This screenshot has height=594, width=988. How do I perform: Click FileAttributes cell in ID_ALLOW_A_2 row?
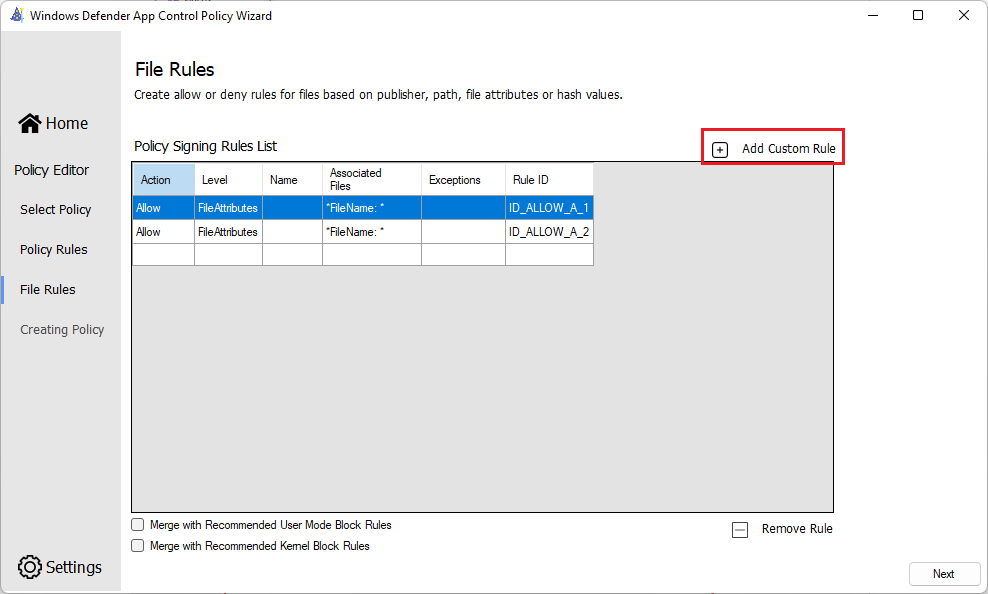[229, 232]
